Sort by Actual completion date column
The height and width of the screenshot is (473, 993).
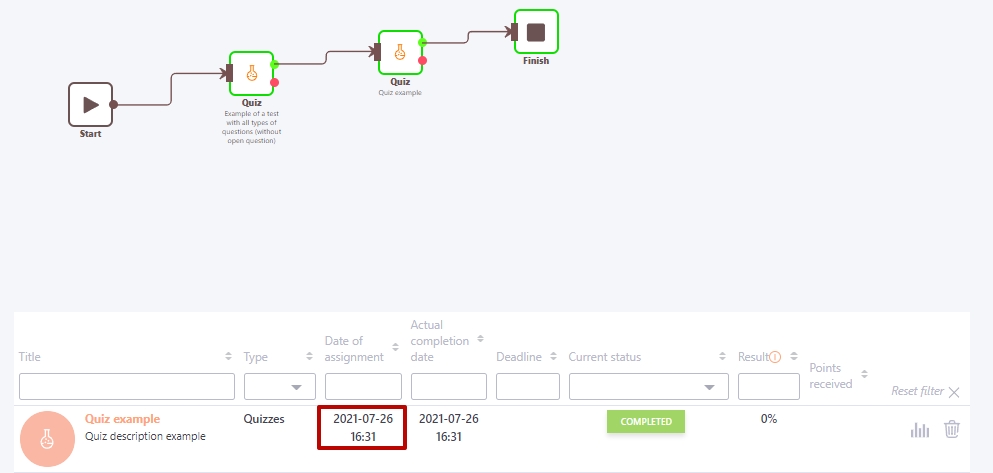tap(480, 340)
